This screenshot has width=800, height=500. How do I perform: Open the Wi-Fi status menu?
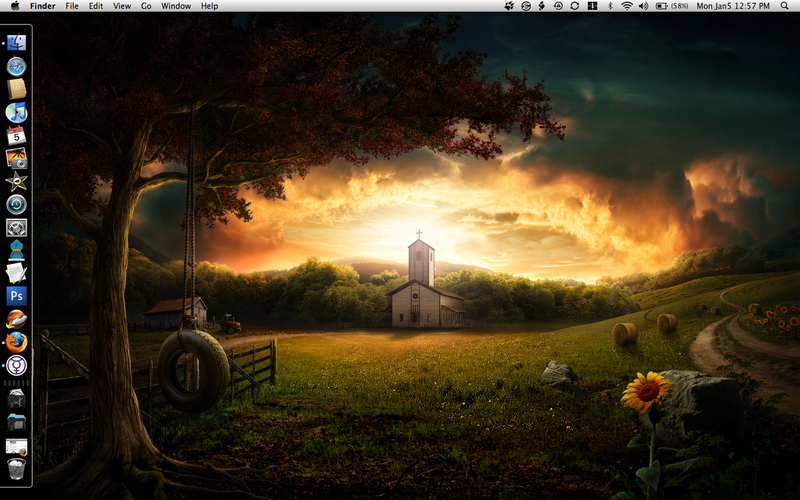[x=627, y=6]
